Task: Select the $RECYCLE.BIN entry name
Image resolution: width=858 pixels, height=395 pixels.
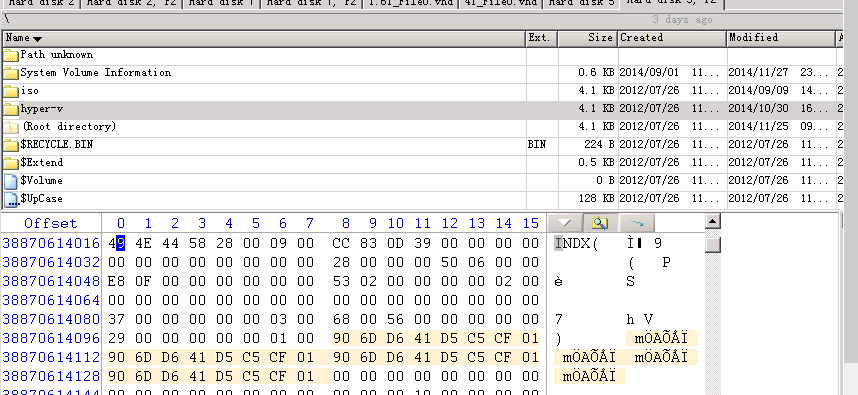Action: pyautogui.click(x=56, y=145)
